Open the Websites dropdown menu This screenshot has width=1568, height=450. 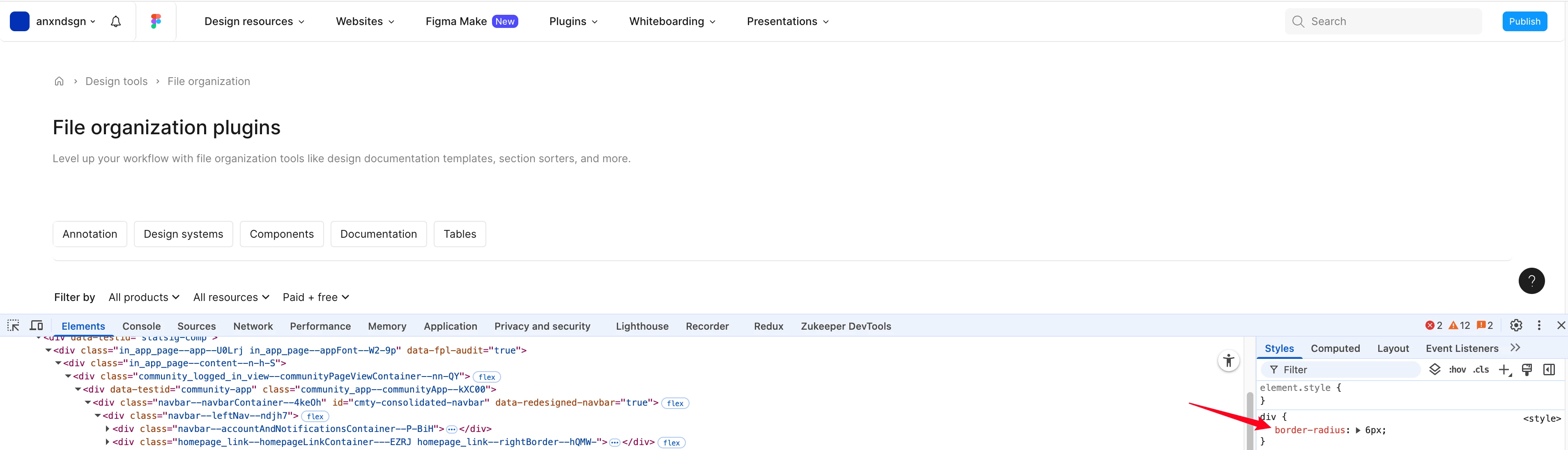365,21
